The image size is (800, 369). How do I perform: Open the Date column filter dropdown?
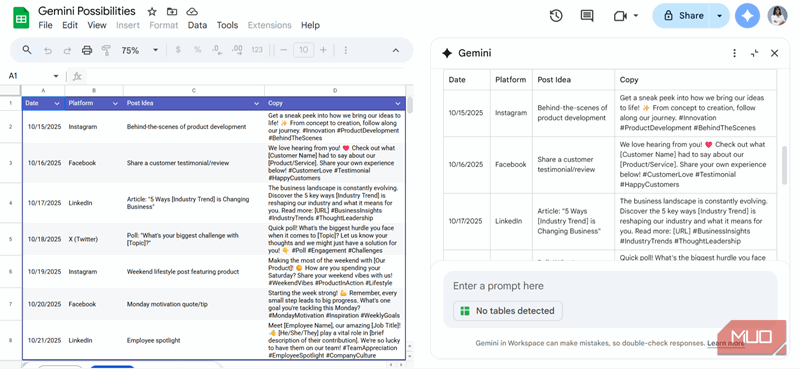[x=57, y=103]
